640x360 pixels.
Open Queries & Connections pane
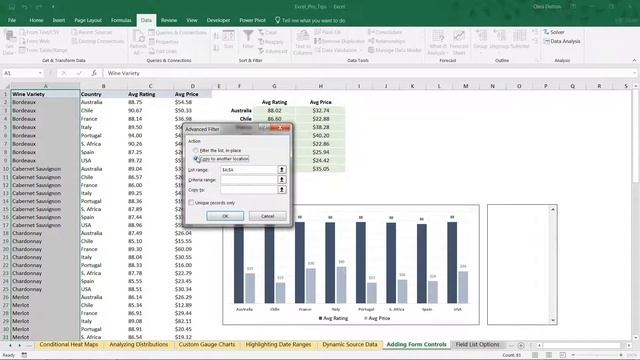pyautogui.click(x=178, y=32)
